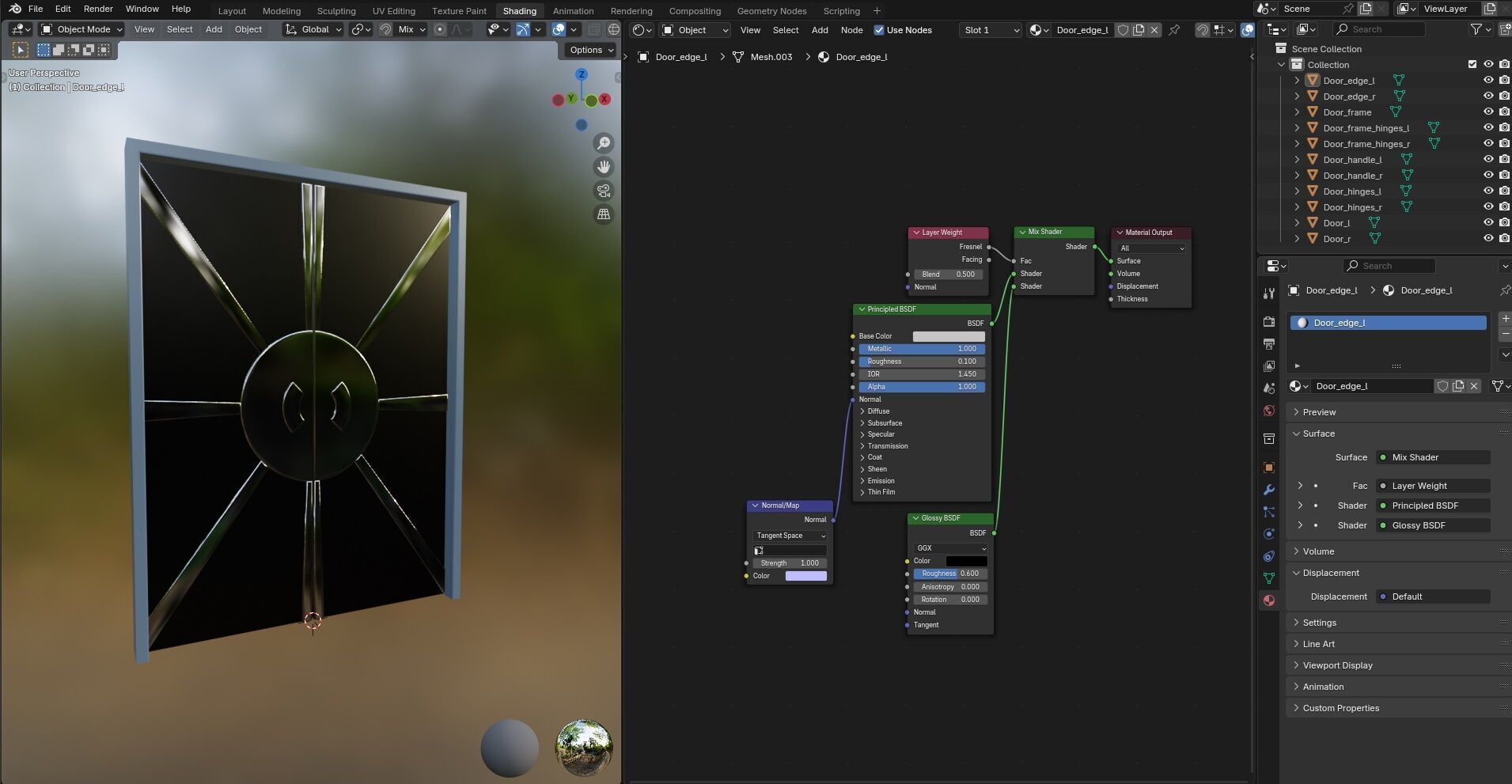The image size is (1512, 784).
Task: Expand the Subsurface section of Principled BSDF
Action: pos(885,423)
